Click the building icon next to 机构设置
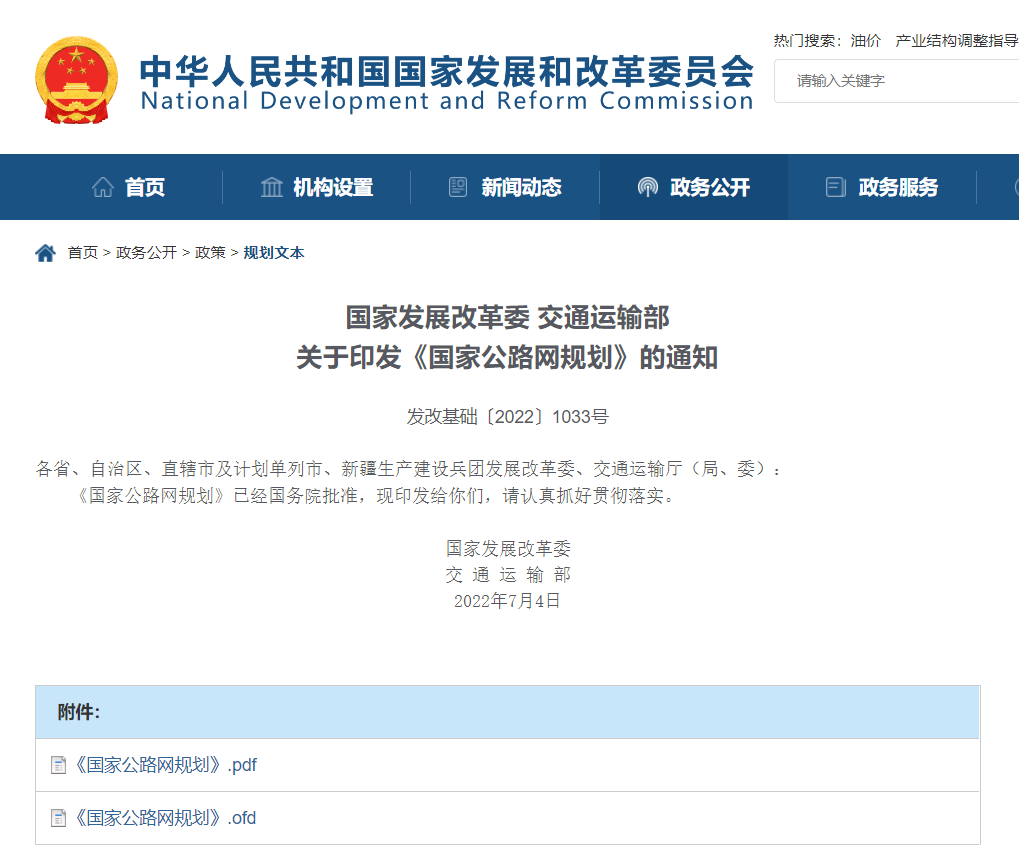The image size is (1019, 854). click(x=271, y=186)
